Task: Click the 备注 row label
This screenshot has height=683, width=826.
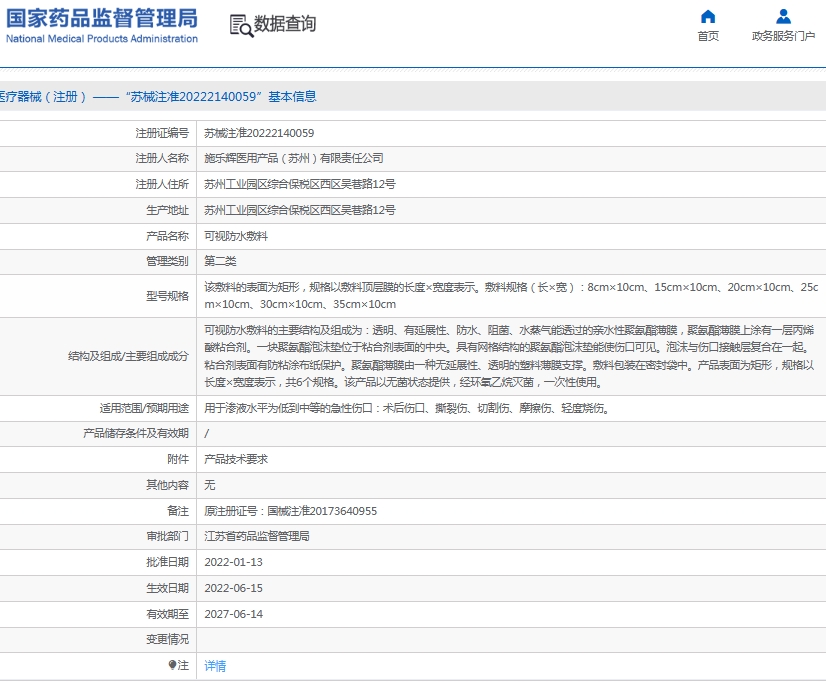Action: 178,511
